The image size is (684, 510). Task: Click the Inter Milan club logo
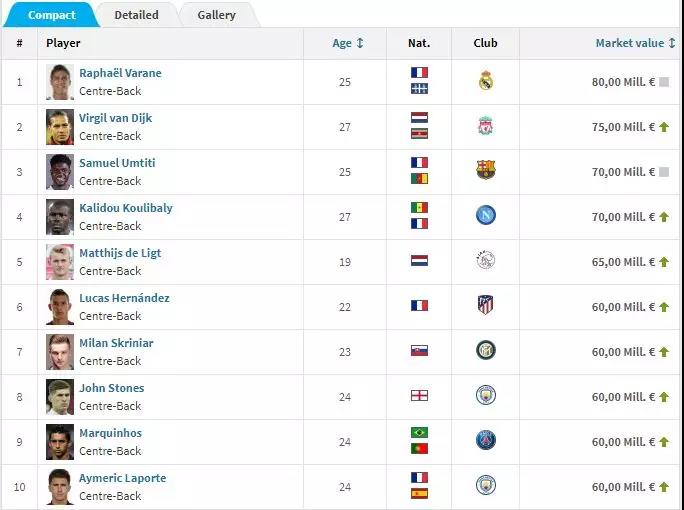point(486,351)
